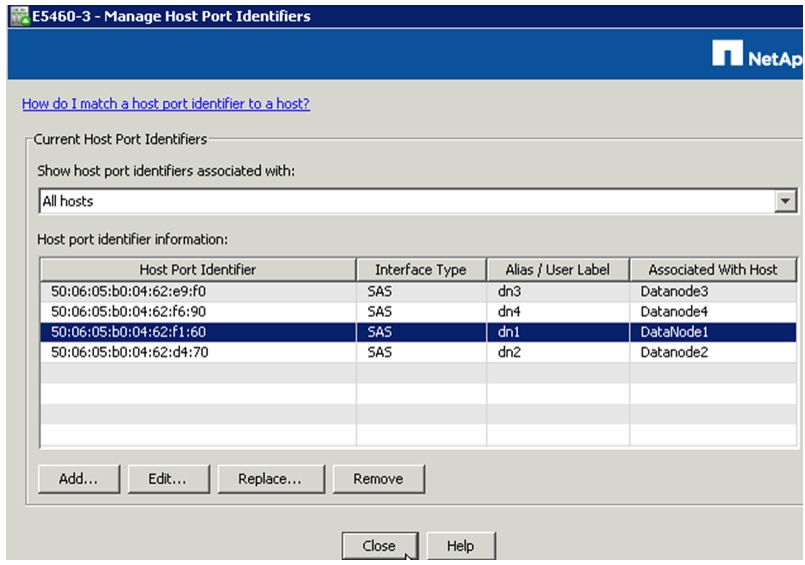This screenshot has width=805, height=565.
Task: Click SAS interface type in the dn3 row
Action: click(x=379, y=291)
